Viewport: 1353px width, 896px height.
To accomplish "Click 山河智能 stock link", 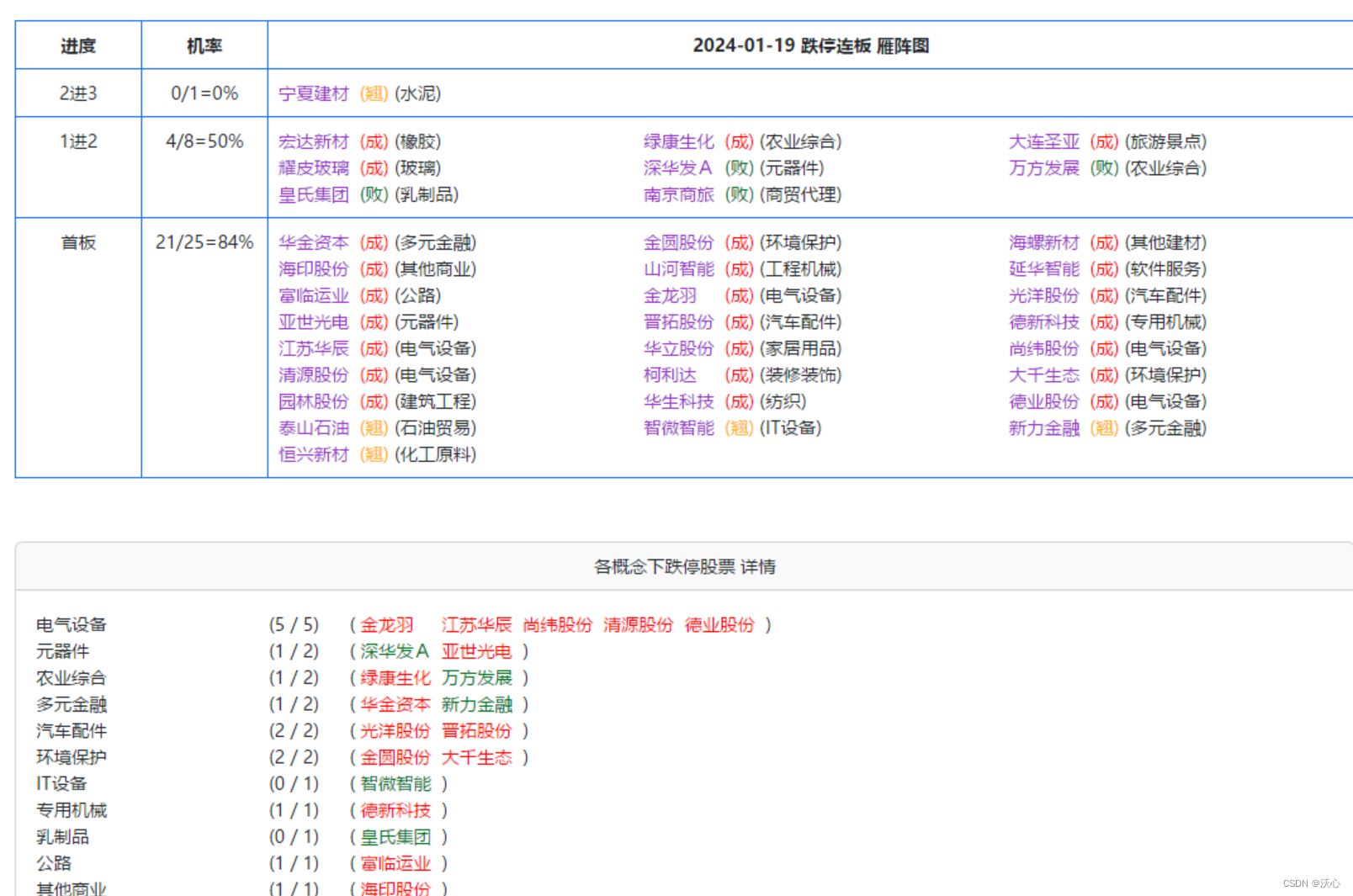I will click(678, 269).
